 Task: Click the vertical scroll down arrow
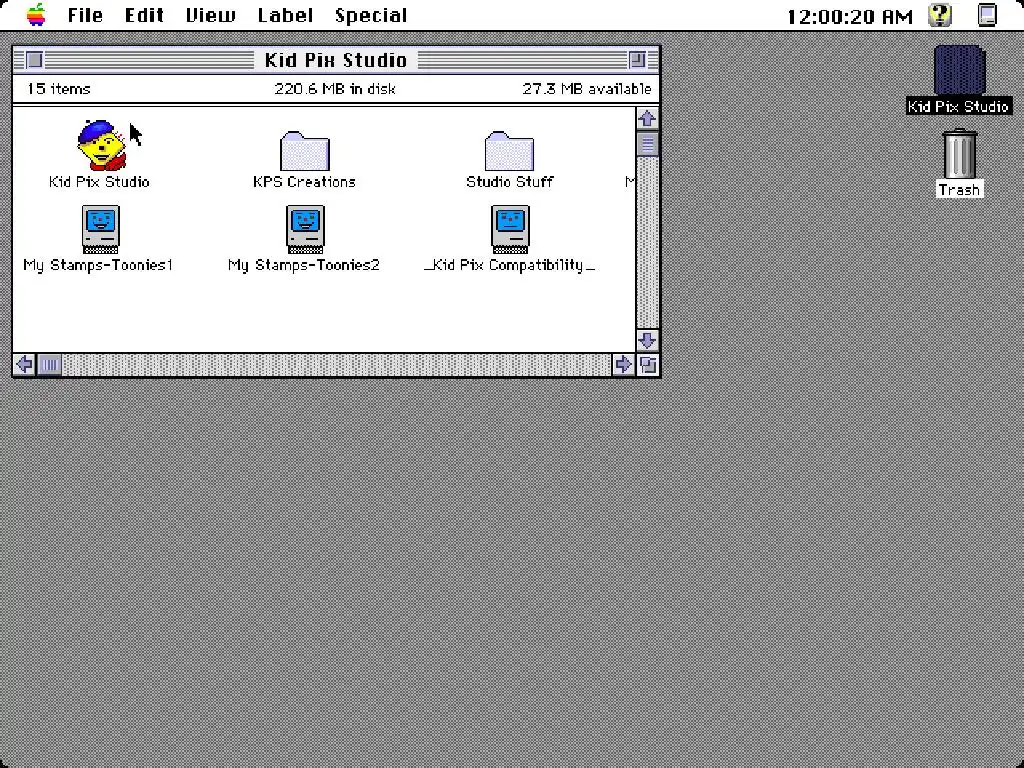click(x=647, y=340)
